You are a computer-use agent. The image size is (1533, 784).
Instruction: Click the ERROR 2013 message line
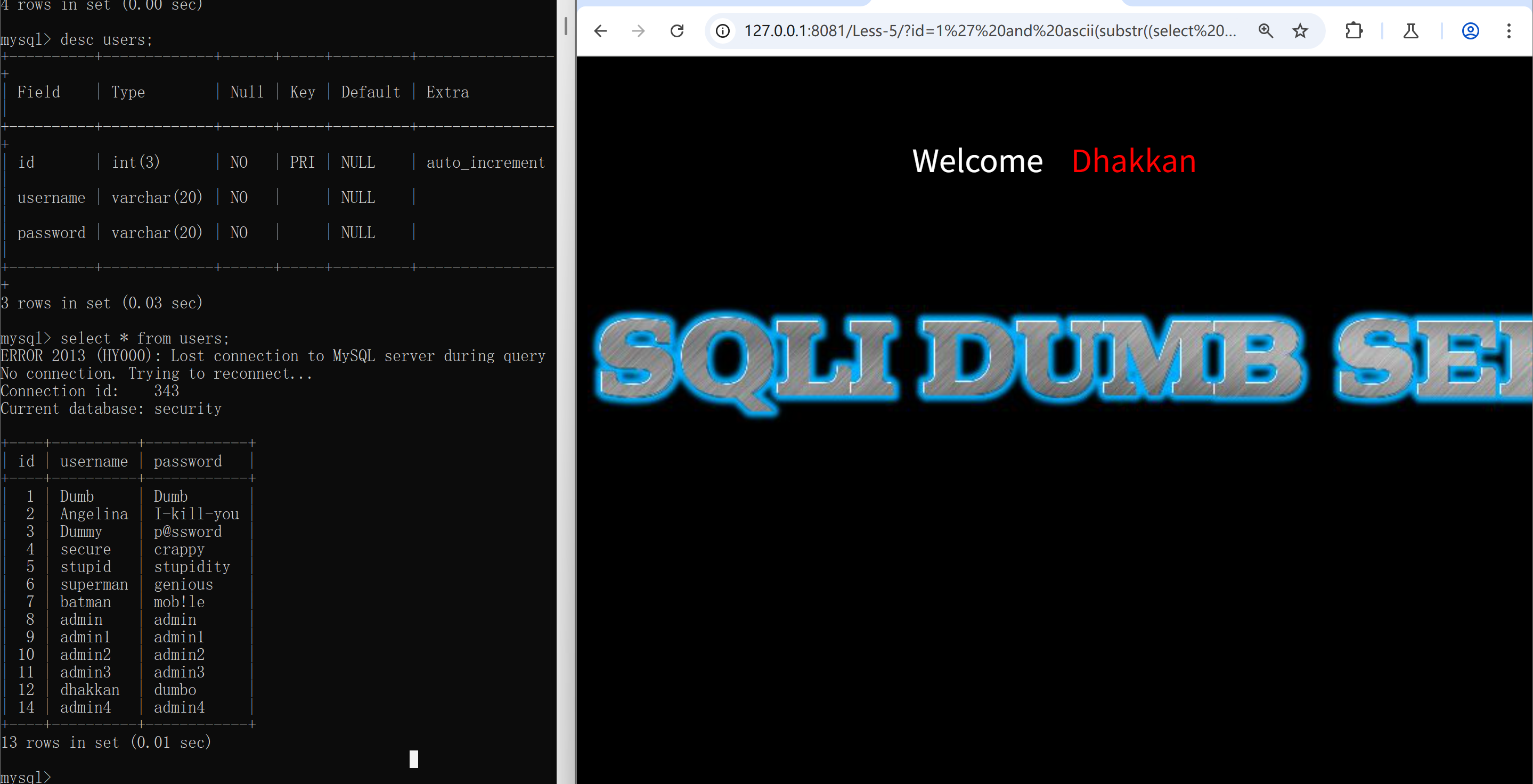click(x=273, y=356)
